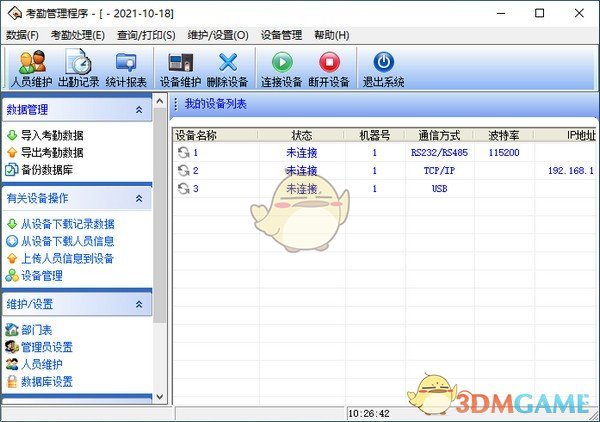The image size is (600, 422).
Task: Click baud rate value 115200
Action: click(504, 153)
